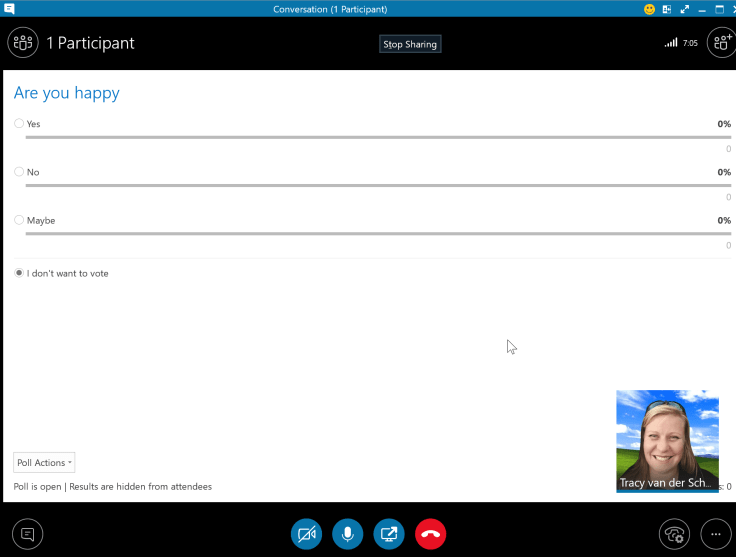Screen dimensions: 736x557
Task: Mute the microphone
Action: click(347, 534)
